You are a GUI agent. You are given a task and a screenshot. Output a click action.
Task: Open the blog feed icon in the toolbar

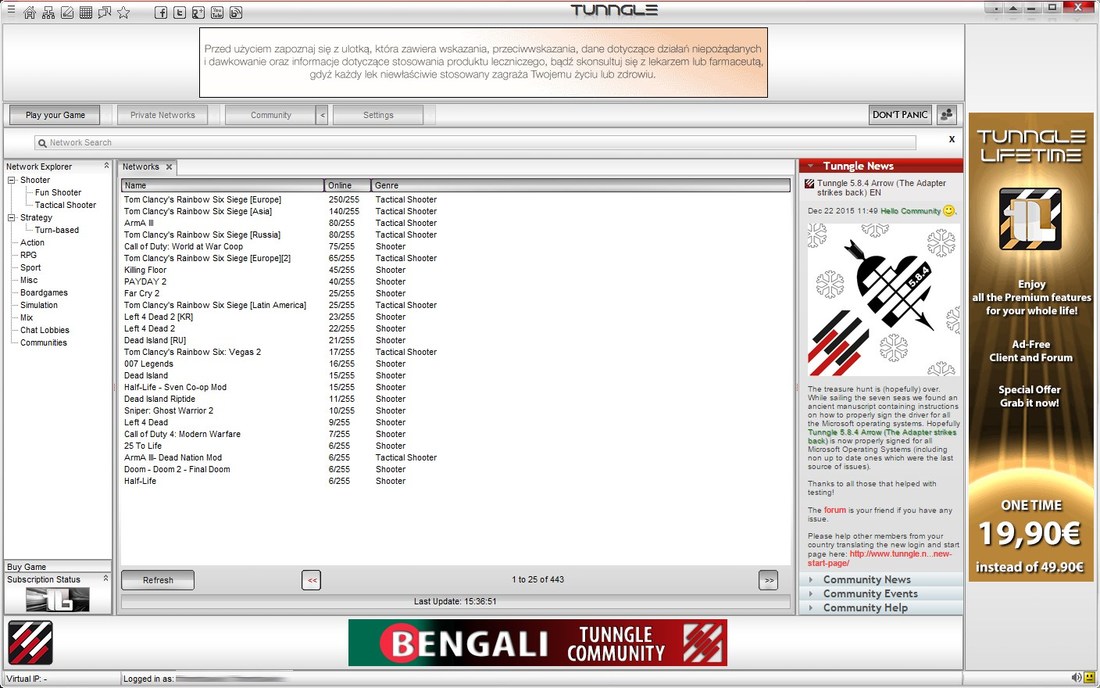click(236, 12)
